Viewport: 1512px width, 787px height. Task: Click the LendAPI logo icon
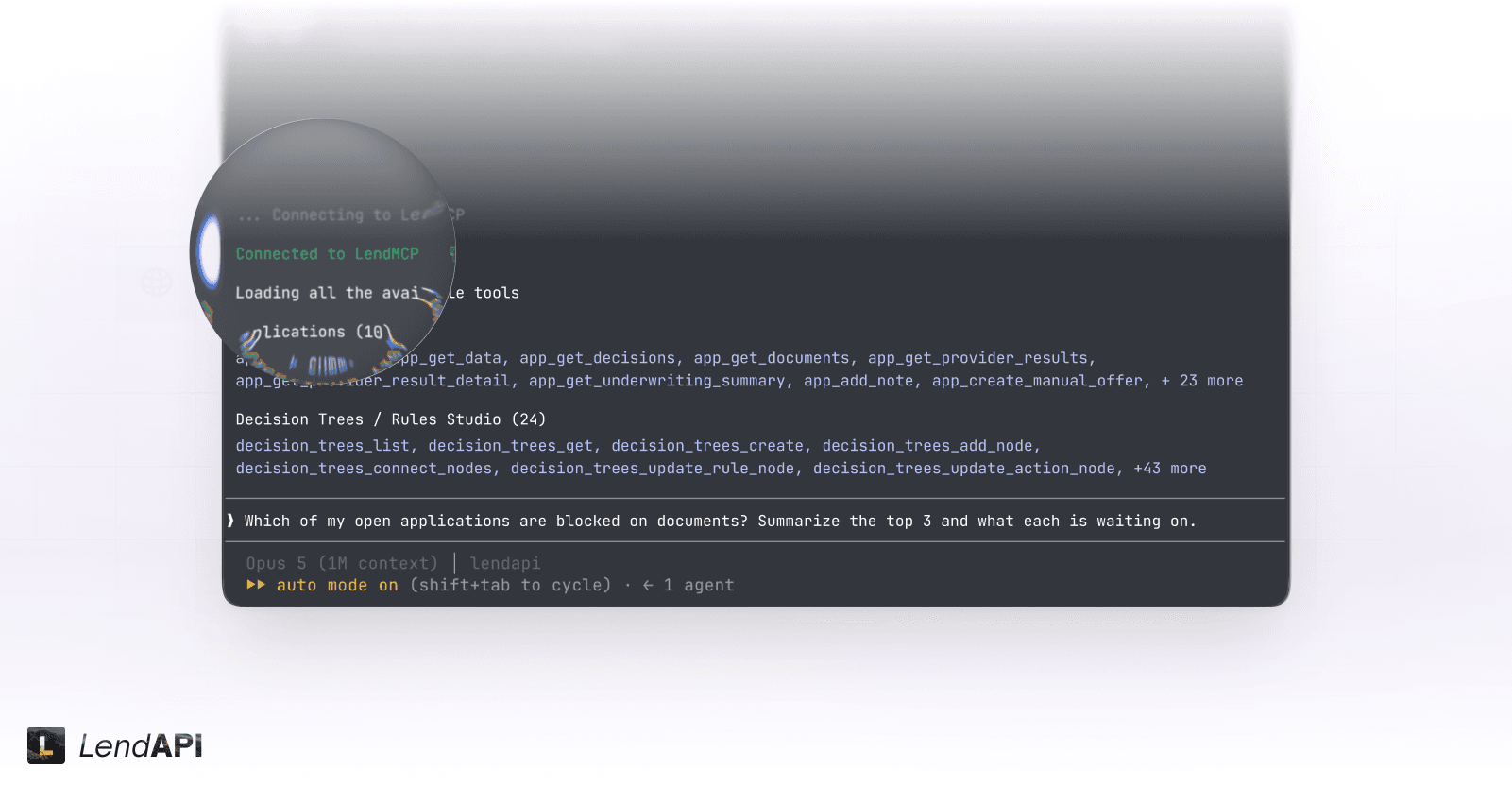click(46, 745)
